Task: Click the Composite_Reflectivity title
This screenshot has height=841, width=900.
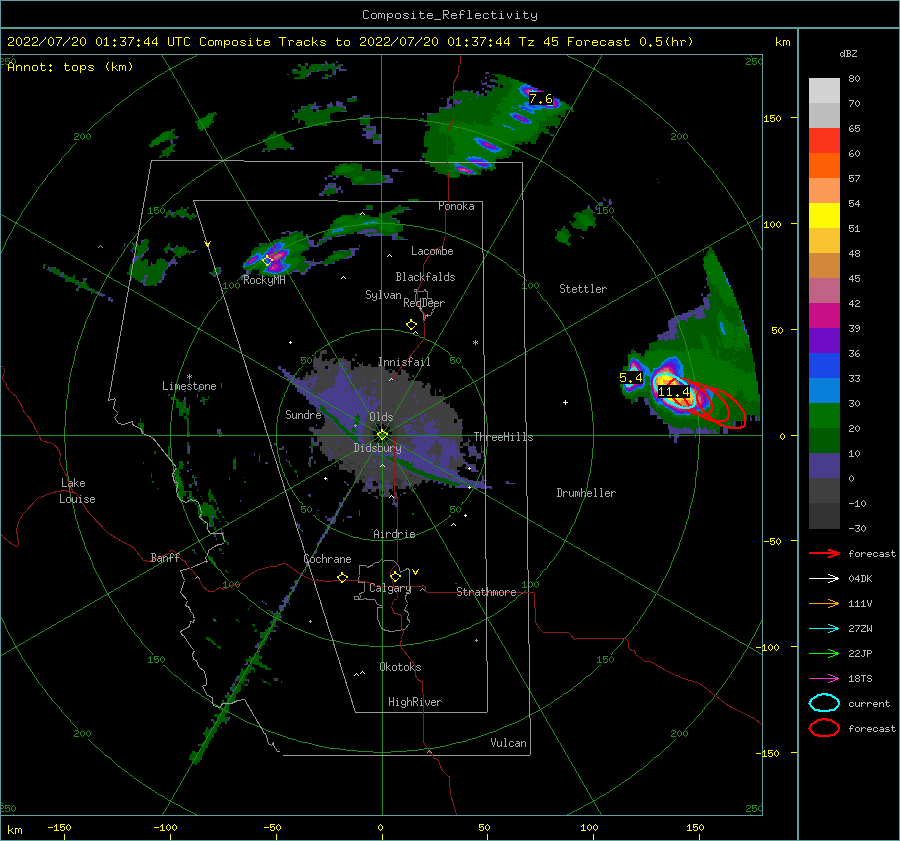Action: (450, 15)
